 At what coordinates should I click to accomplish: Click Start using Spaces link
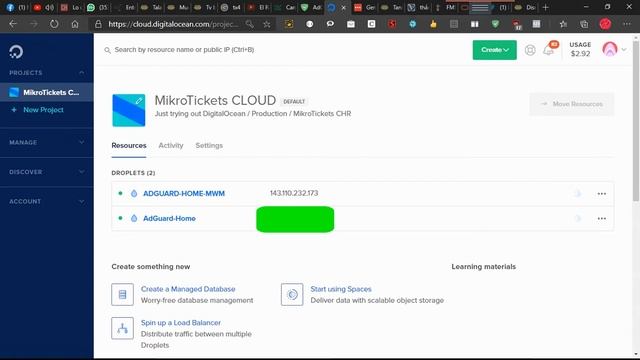point(341,289)
